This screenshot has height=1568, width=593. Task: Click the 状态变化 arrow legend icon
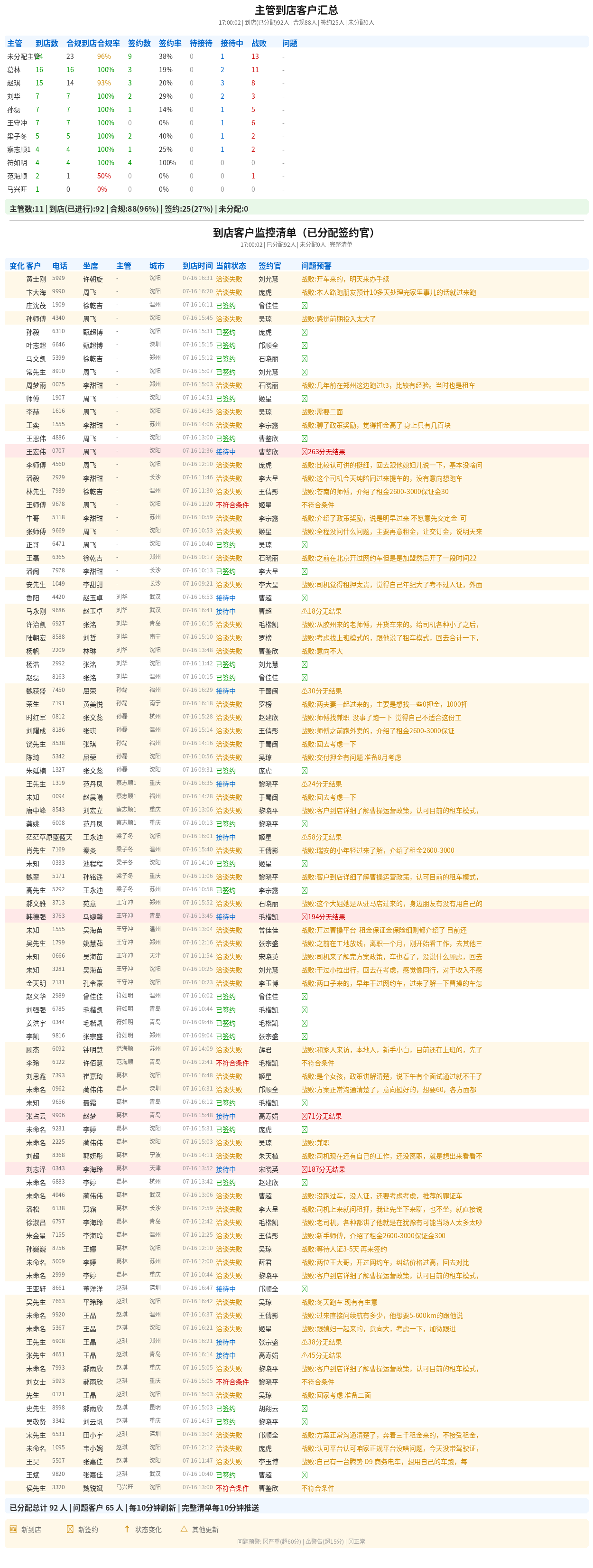pyautogui.click(x=127, y=1529)
